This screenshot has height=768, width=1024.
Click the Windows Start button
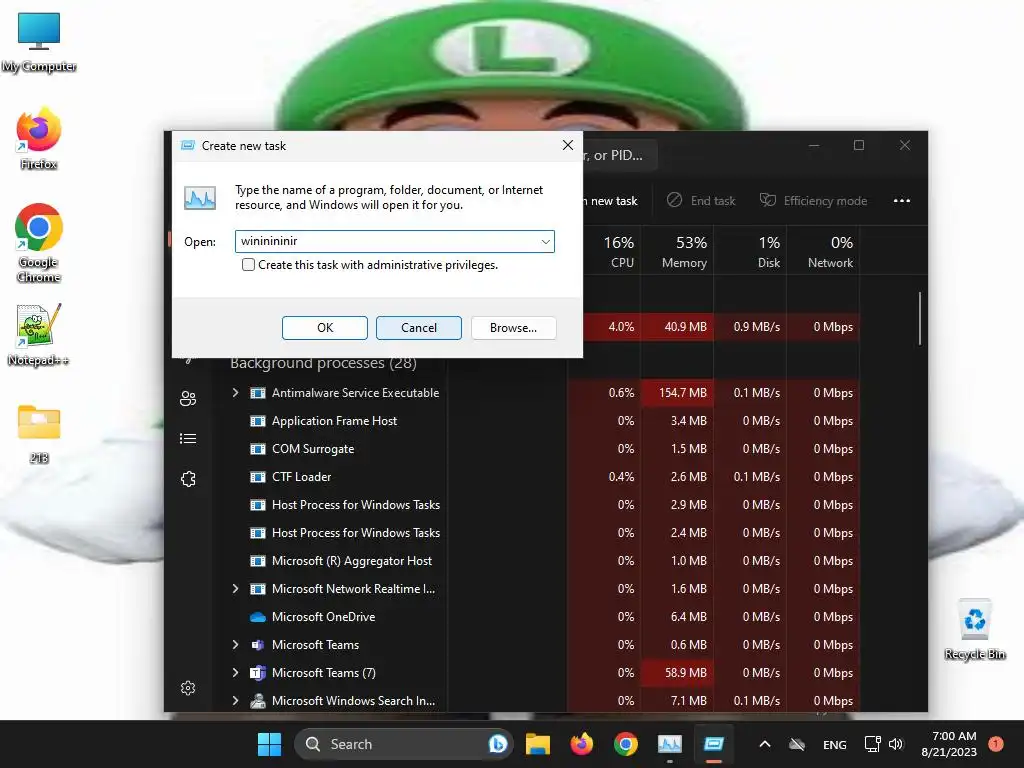[269, 744]
